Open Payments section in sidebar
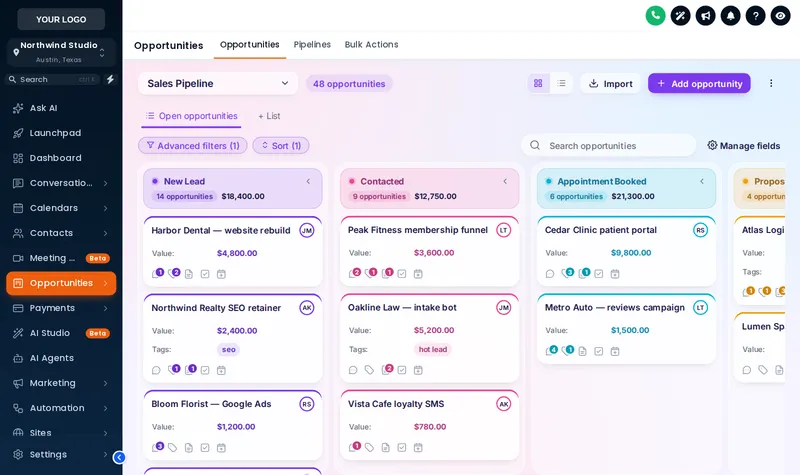Screen dimensions: 800x475 [61, 308]
